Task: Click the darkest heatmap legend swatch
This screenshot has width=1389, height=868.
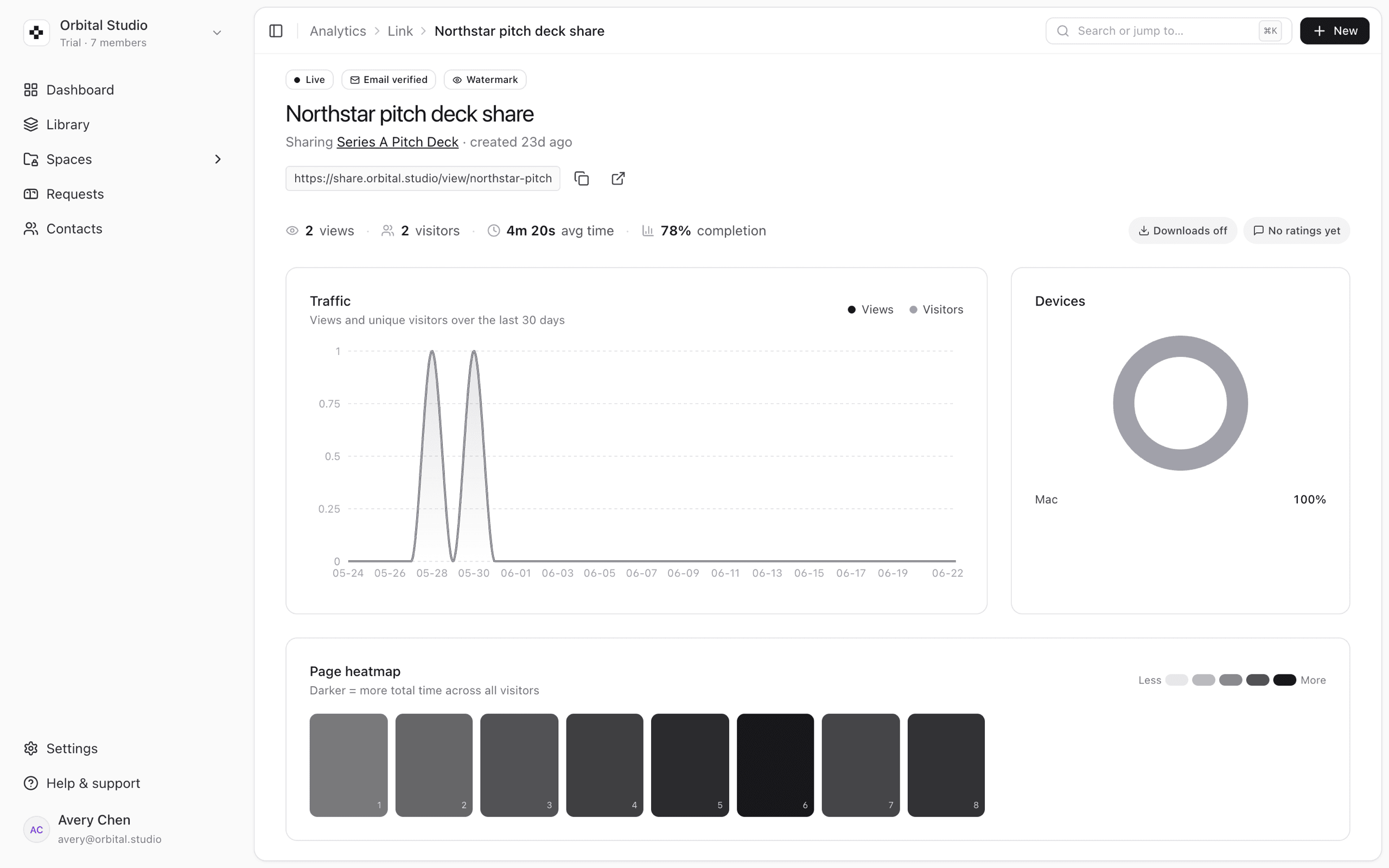Action: tap(1284, 680)
